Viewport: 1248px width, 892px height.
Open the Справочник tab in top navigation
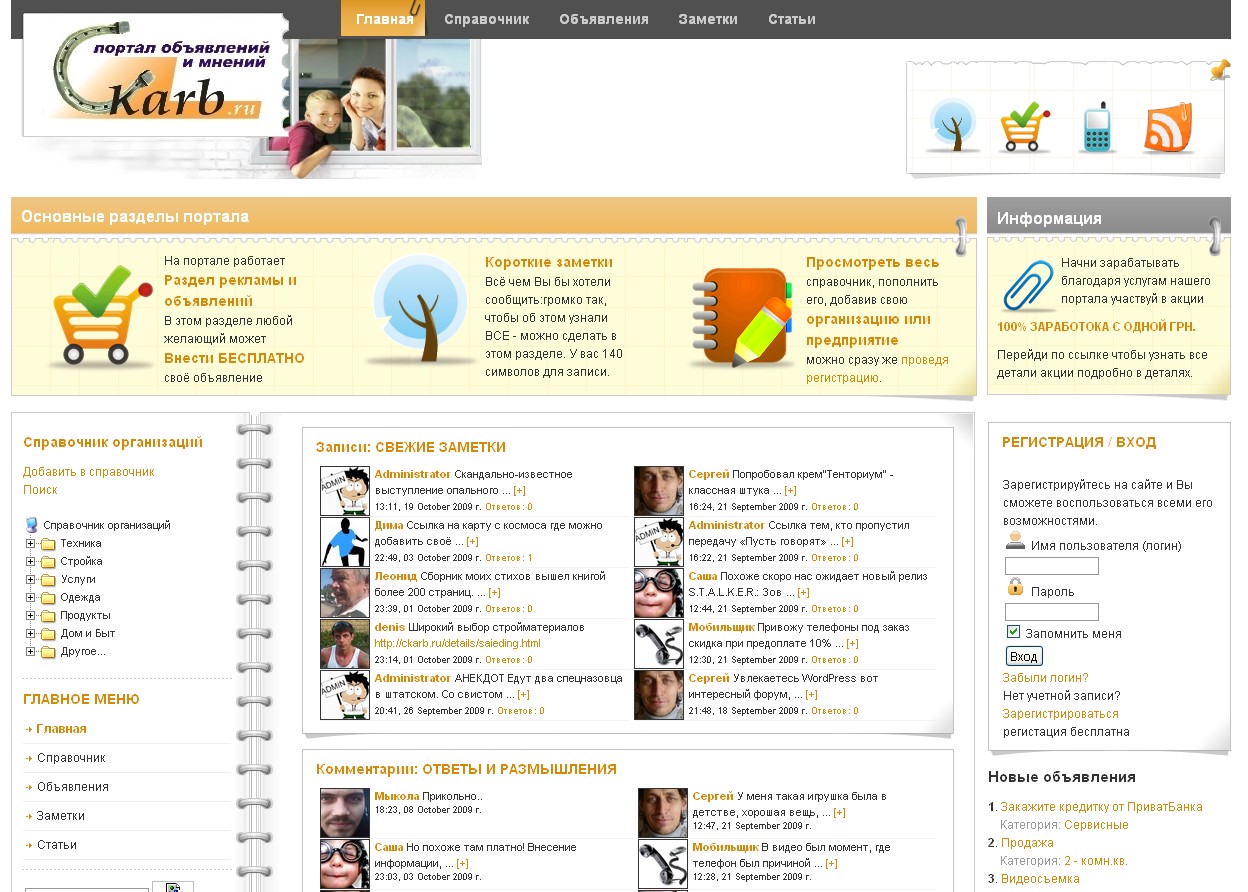487,19
